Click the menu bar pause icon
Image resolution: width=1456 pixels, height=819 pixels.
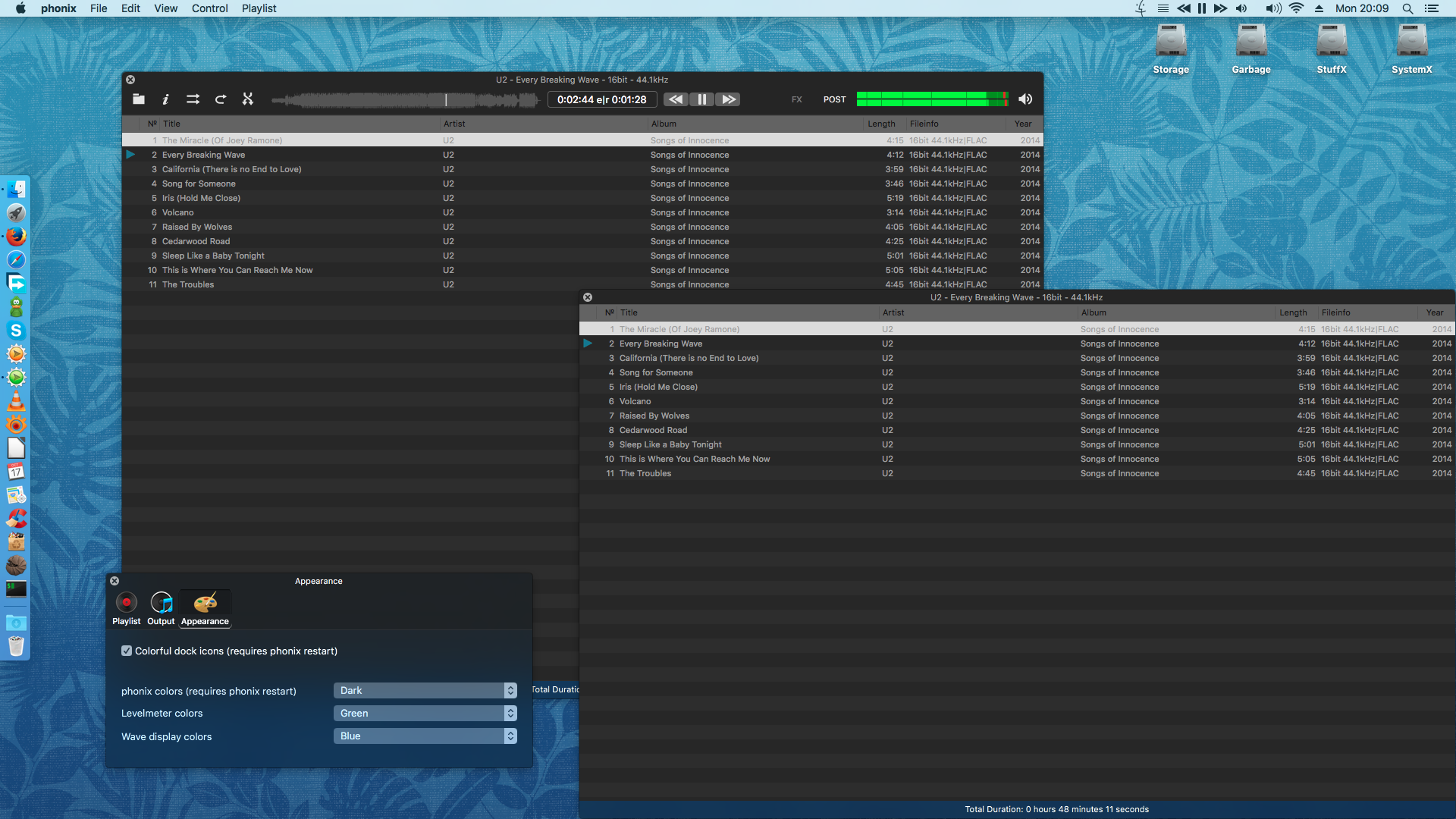click(x=1202, y=8)
